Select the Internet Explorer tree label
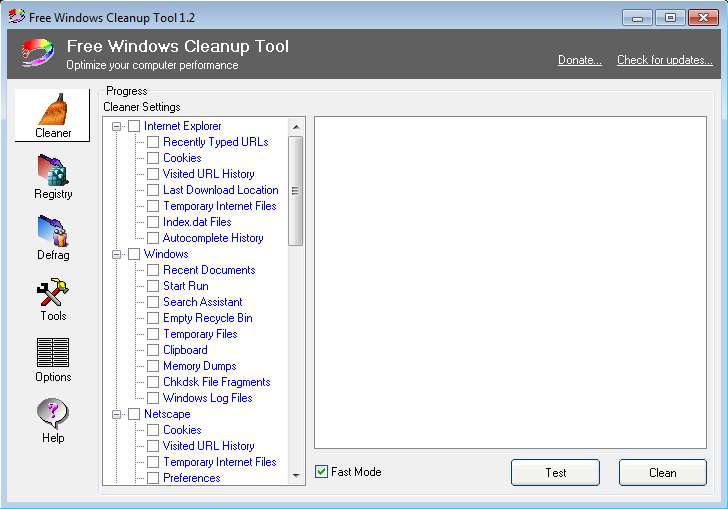 [182, 126]
